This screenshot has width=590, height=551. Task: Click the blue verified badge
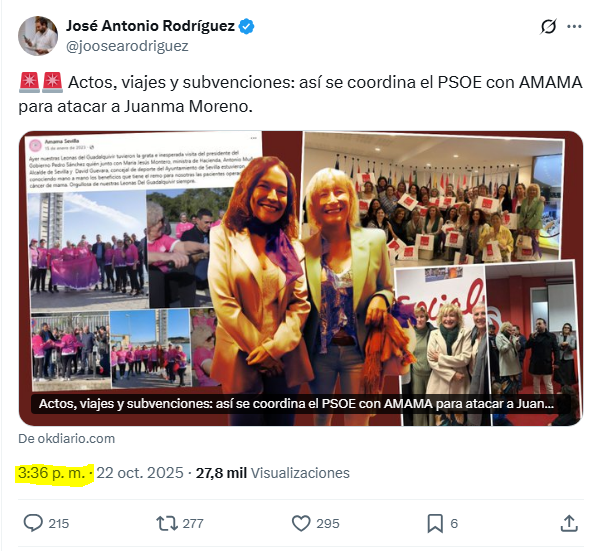click(247, 26)
